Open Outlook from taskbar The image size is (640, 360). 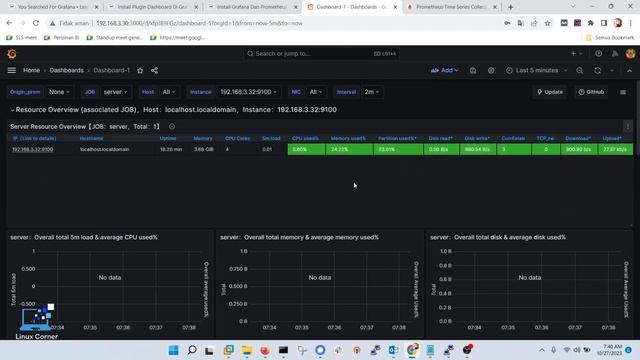pyautogui.click(x=393, y=350)
